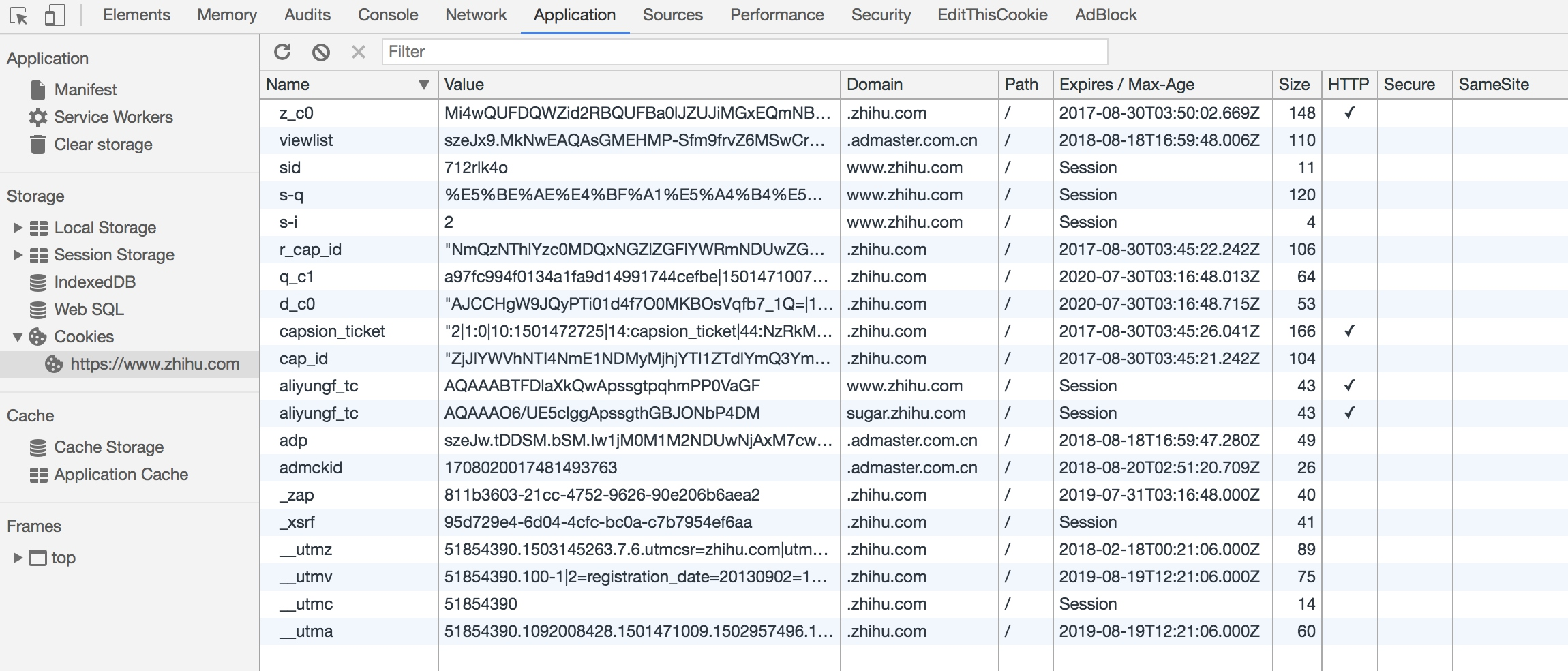Collapse the Cookies tree arrow

18,337
